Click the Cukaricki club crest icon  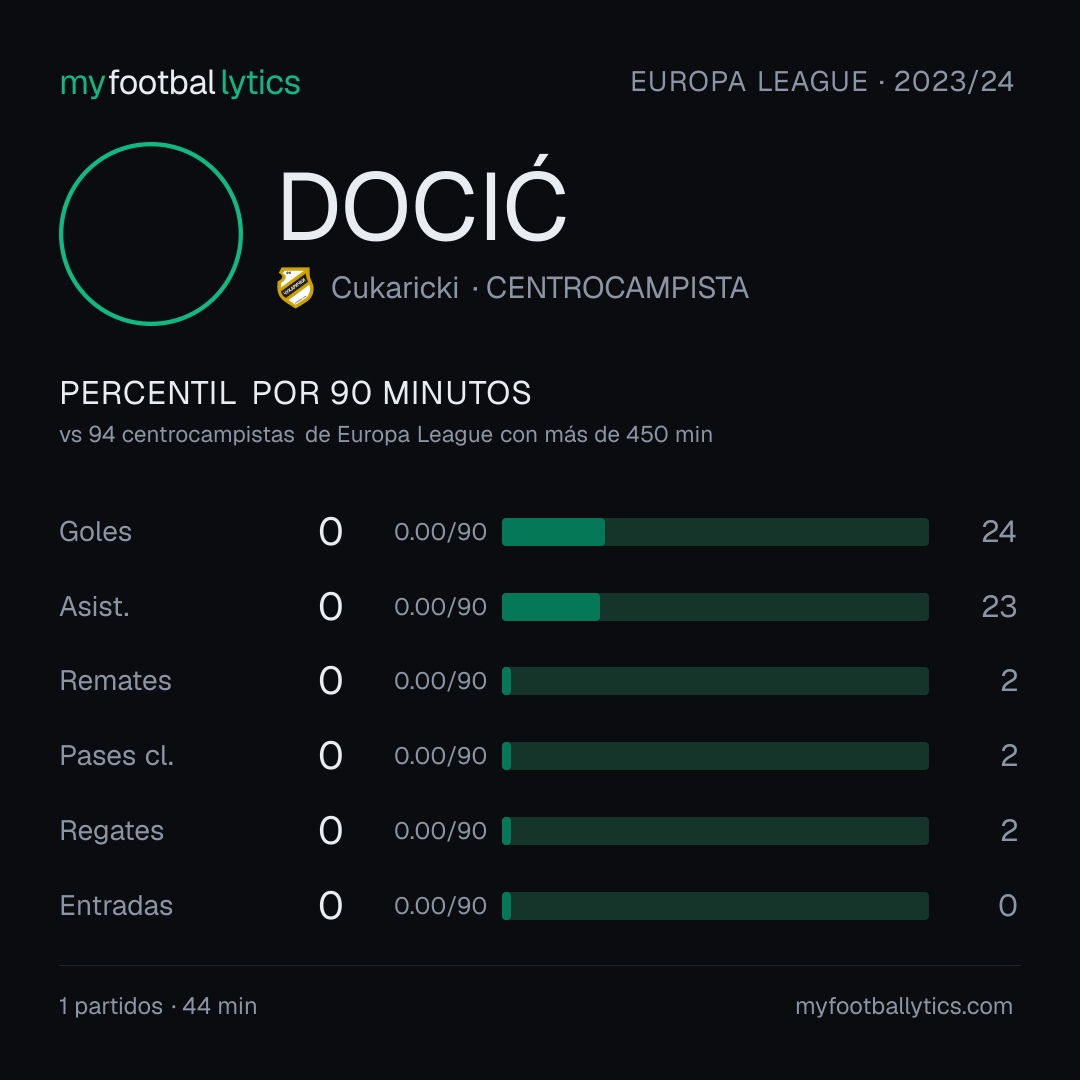tap(295, 287)
